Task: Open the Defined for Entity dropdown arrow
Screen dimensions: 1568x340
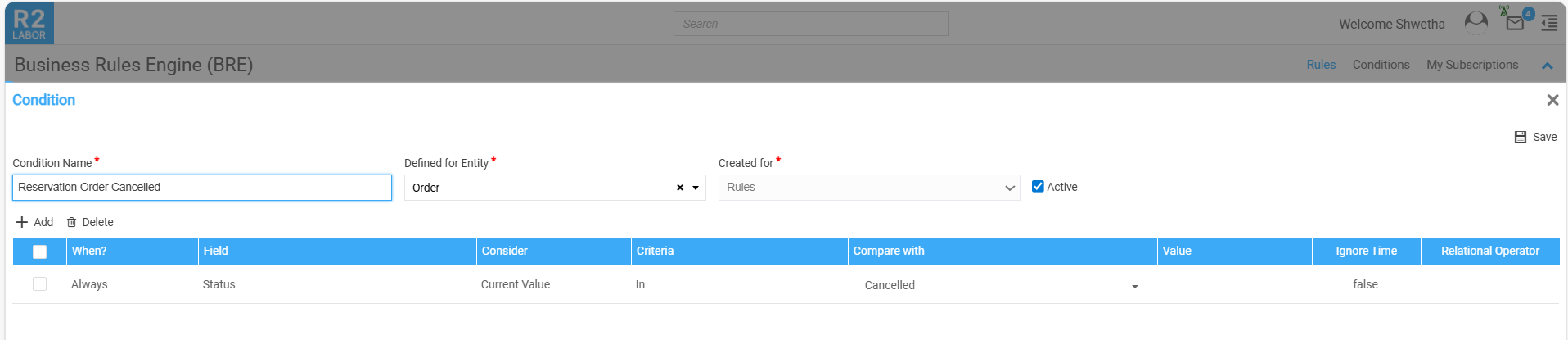Action: (696, 188)
